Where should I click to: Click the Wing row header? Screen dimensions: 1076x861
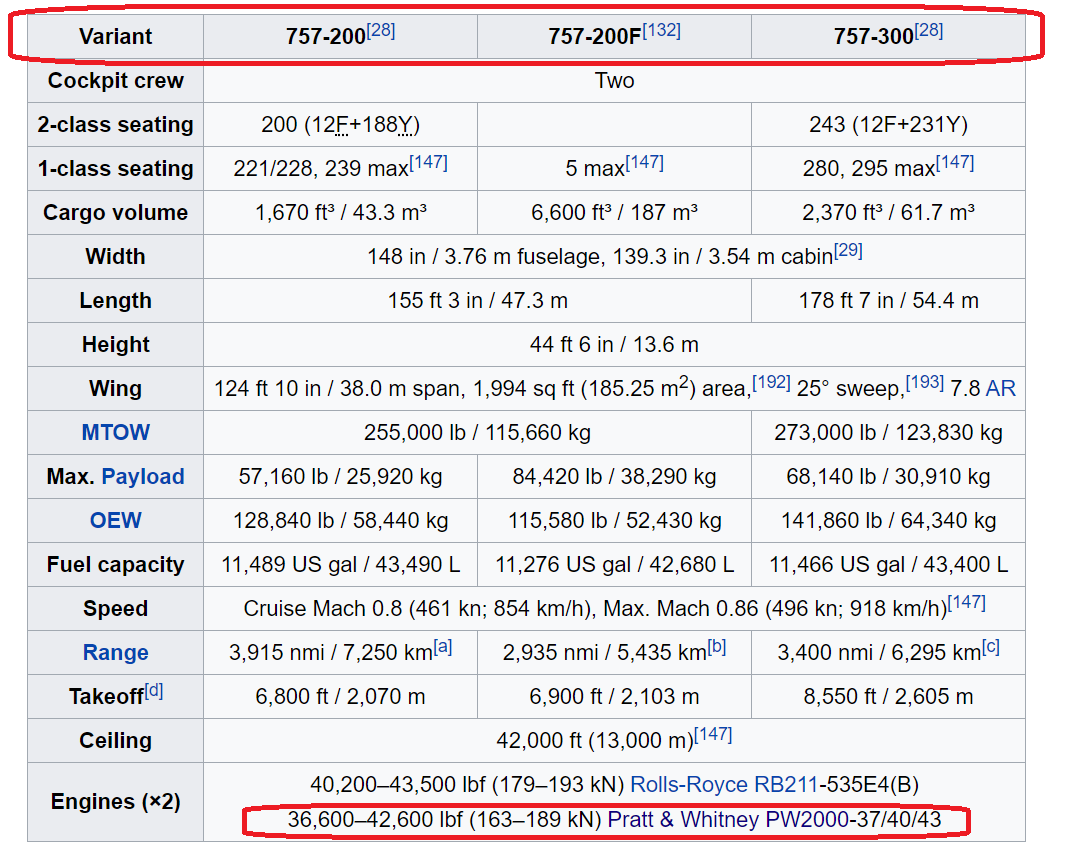click(115, 388)
